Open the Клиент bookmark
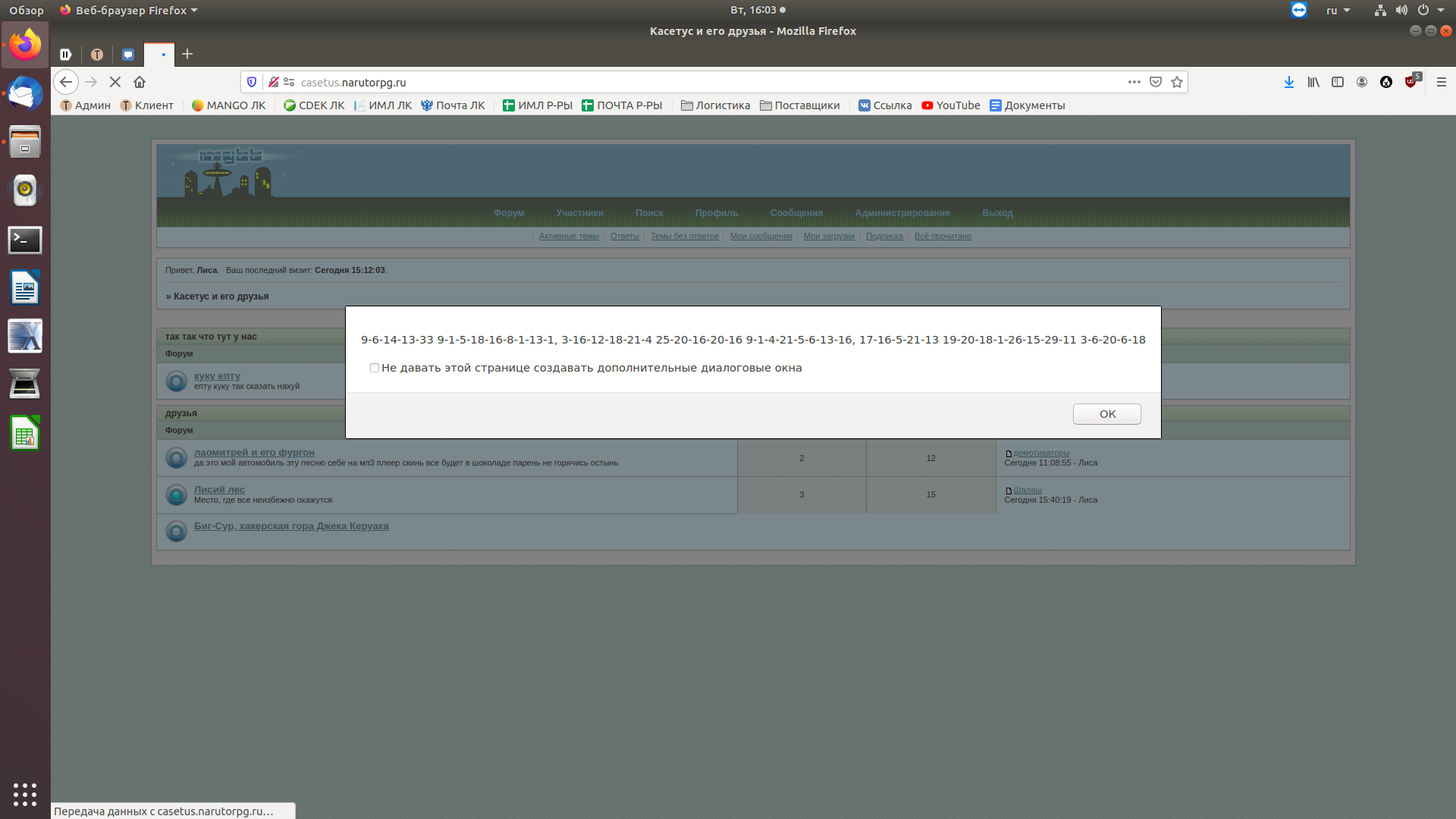Screen dimensions: 1456x819 (147, 105)
